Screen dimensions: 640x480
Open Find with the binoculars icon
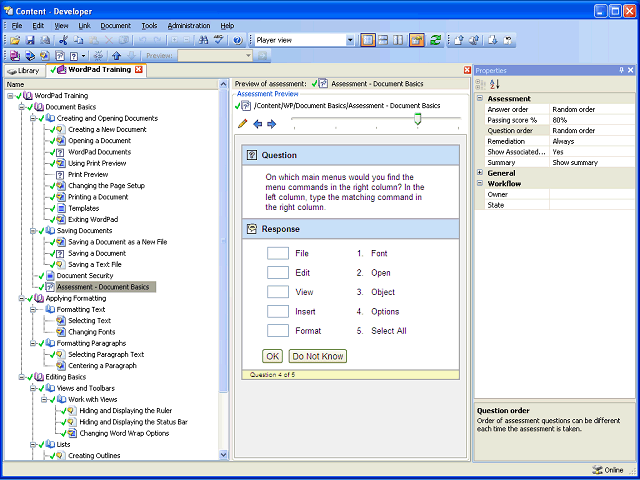(203, 40)
